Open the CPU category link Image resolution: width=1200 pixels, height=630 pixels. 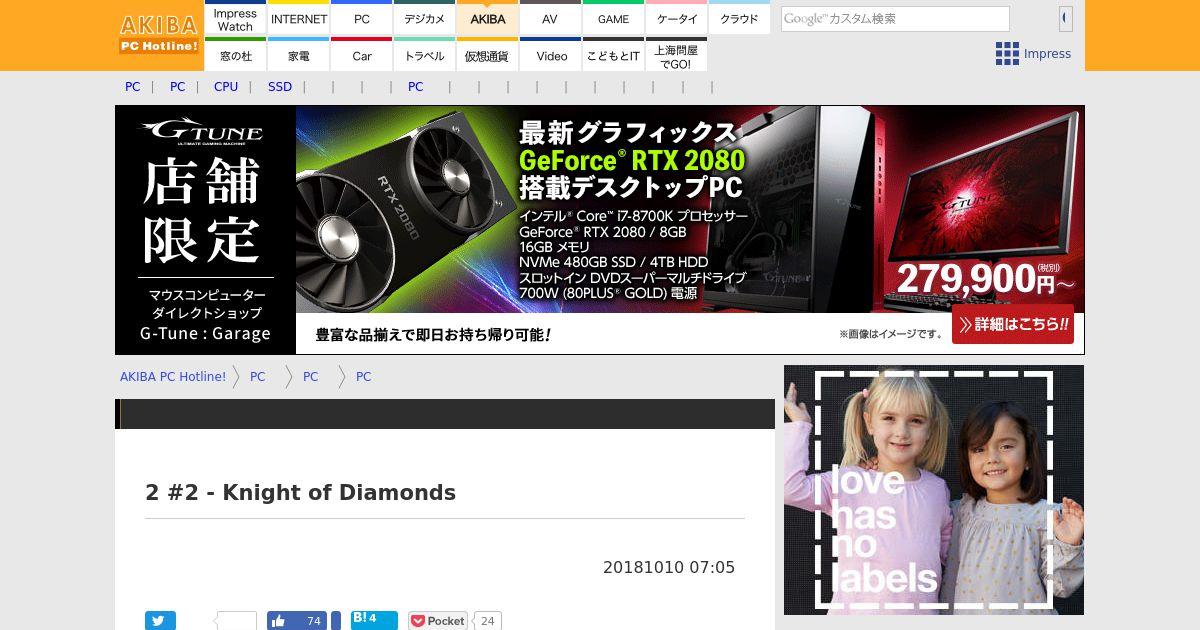pos(226,87)
